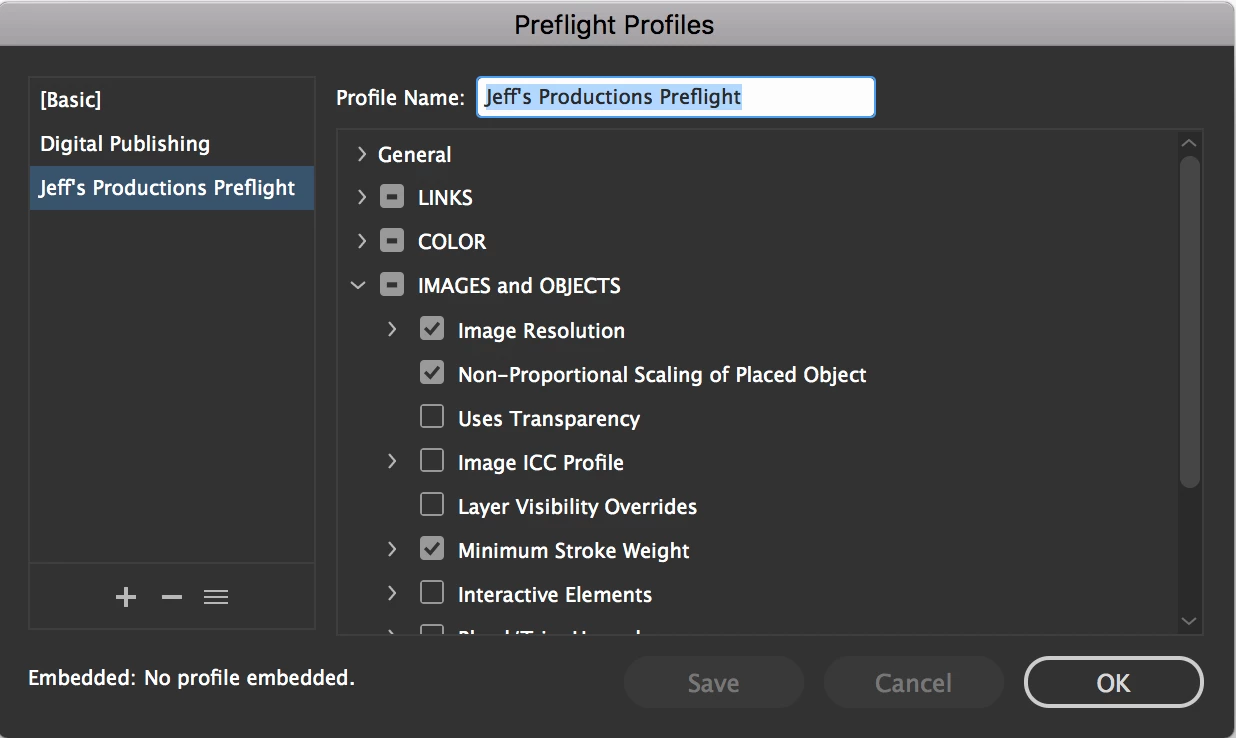
Task: Click the COLOR category mixed-state box icon
Action: [x=392, y=241]
